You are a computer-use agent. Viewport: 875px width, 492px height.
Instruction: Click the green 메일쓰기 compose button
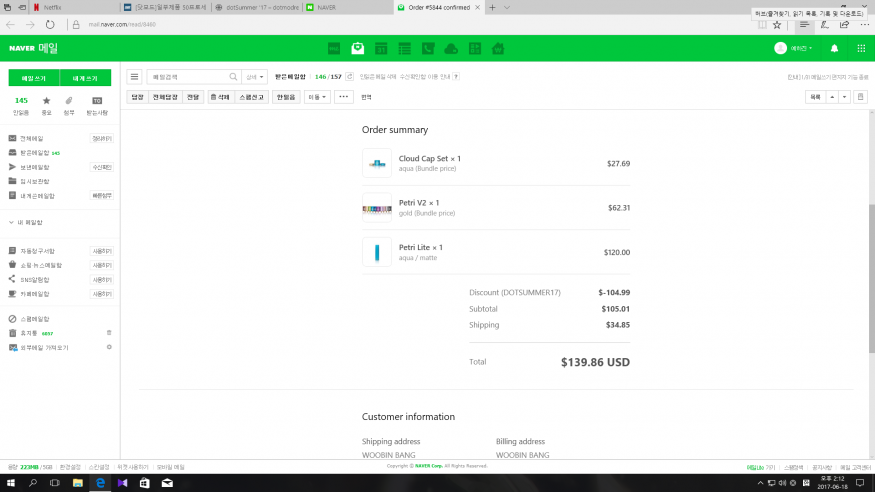pos(33,78)
